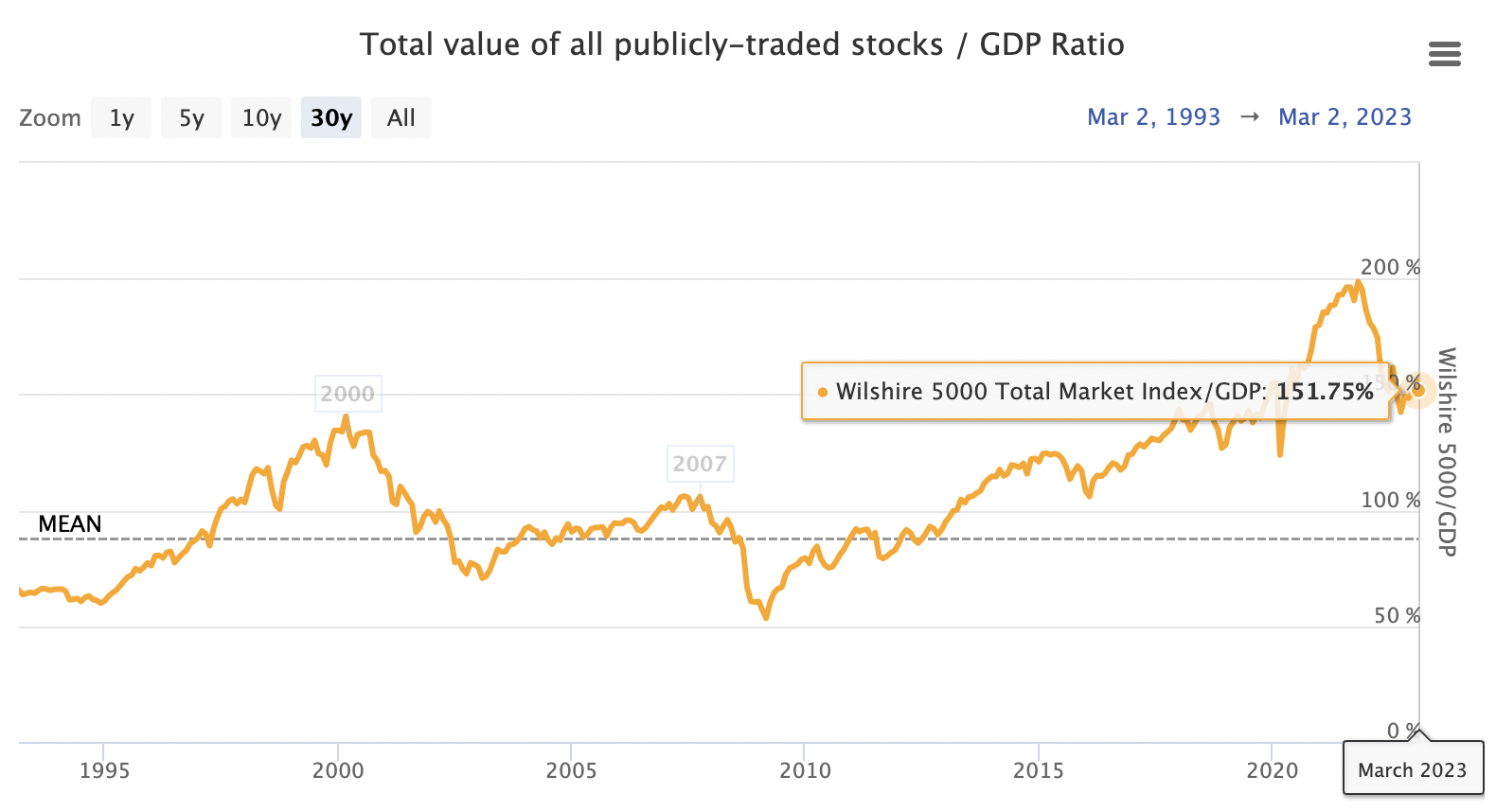Viewport: 1496px width, 812px height.
Task: Click the orange tooltip series bullet
Action: pos(822,392)
